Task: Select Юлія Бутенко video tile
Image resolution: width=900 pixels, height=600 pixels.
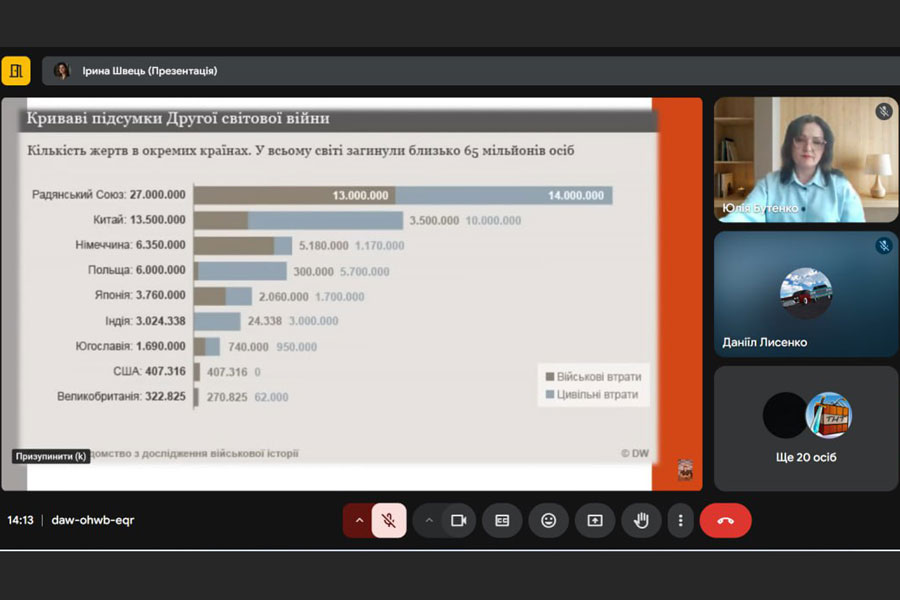Action: point(806,160)
